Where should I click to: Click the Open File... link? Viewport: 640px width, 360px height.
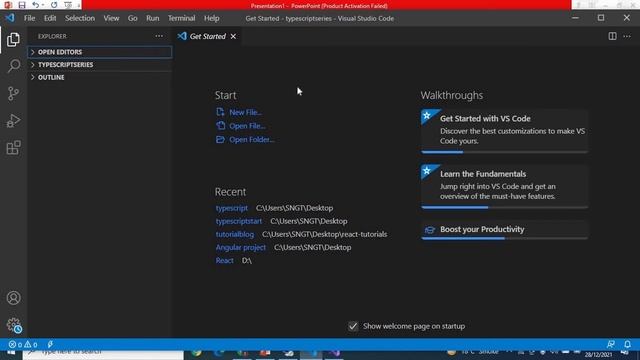[x=247, y=126]
